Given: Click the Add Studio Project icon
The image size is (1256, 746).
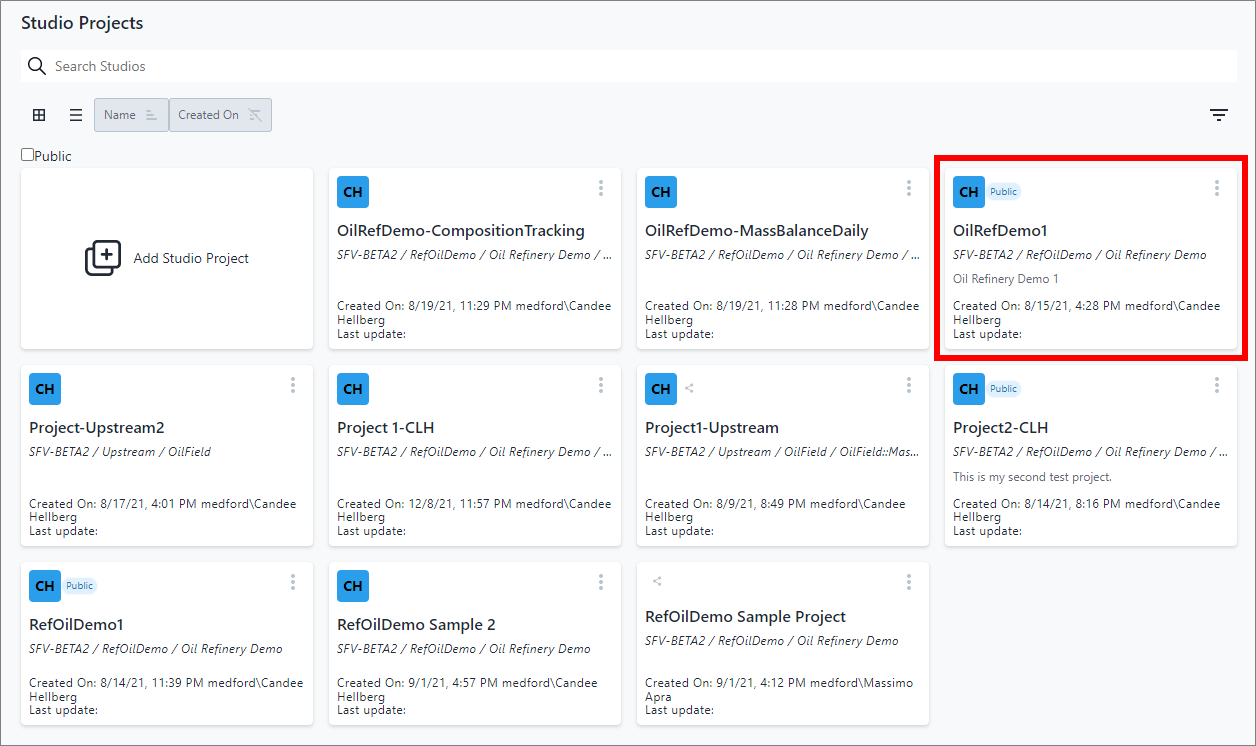Looking at the screenshot, I should pyautogui.click(x=103, y=258).
